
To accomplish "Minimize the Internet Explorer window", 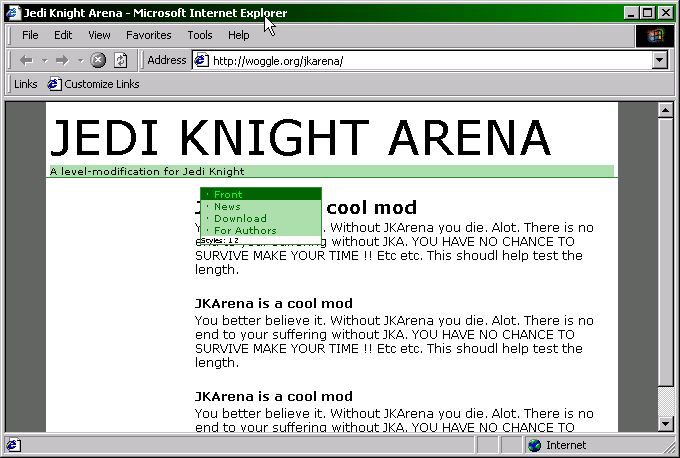I will tap(631, 13).
